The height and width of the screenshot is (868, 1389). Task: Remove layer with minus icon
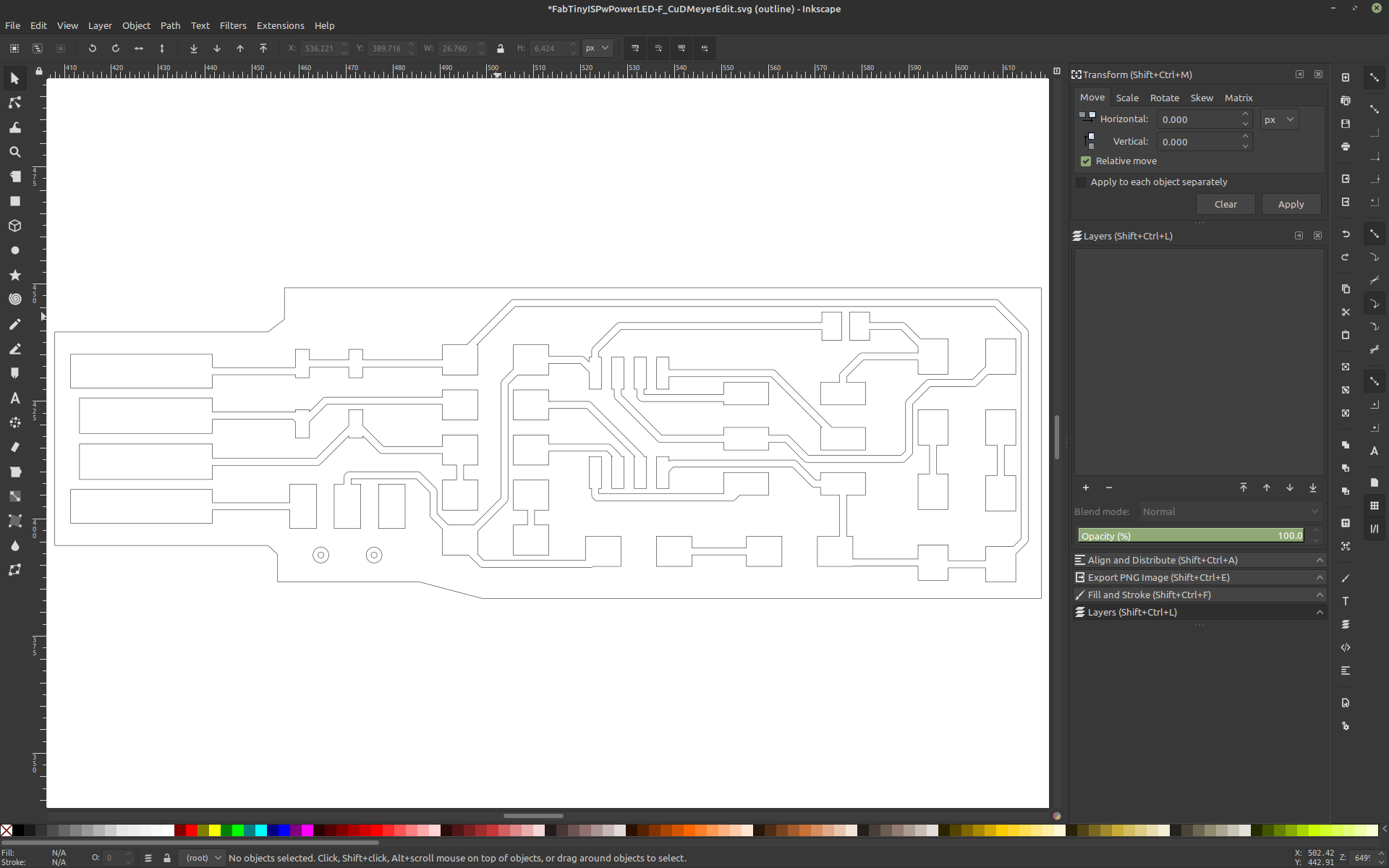[1108, 488]
